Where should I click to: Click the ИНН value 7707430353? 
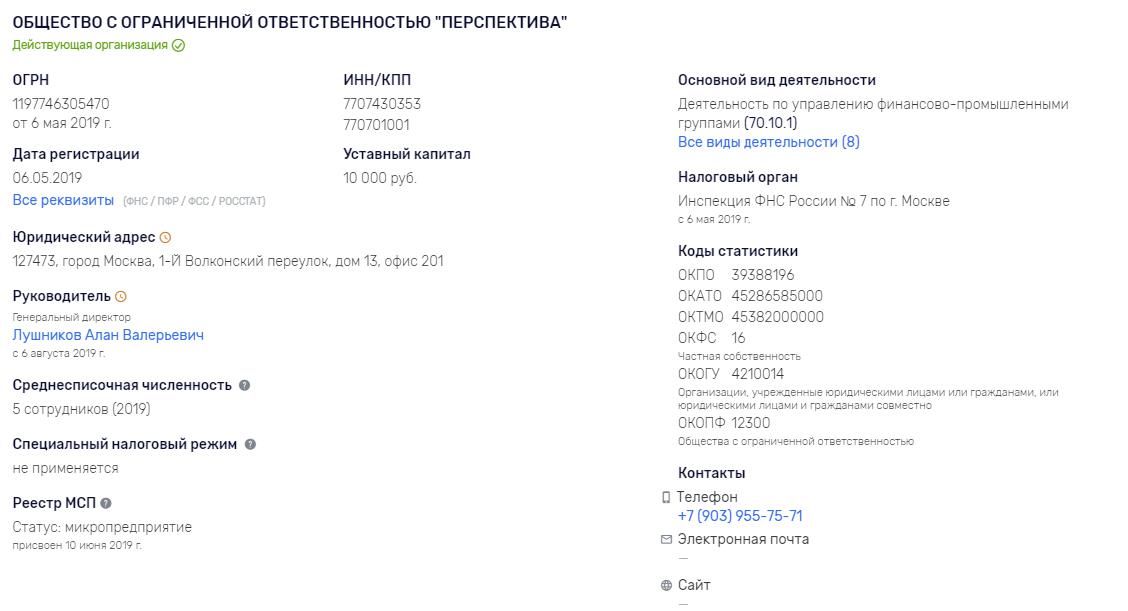[x=382, y=104]
